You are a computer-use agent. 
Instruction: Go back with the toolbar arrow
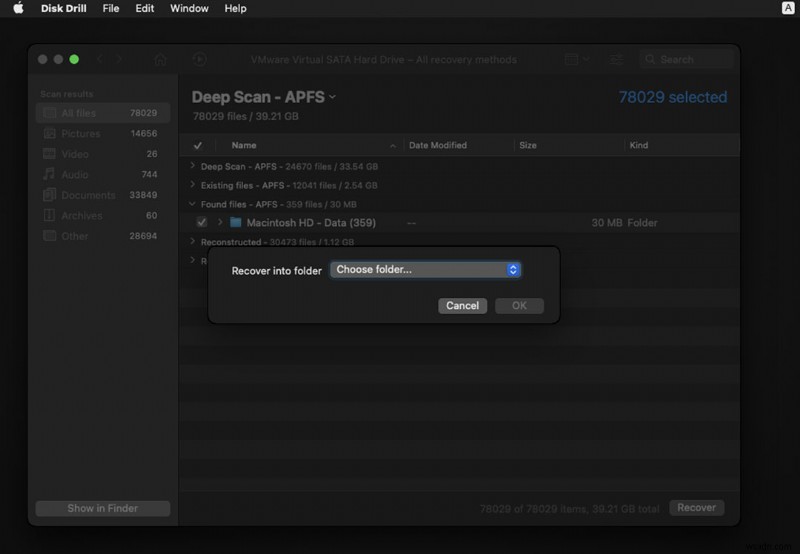99,59
